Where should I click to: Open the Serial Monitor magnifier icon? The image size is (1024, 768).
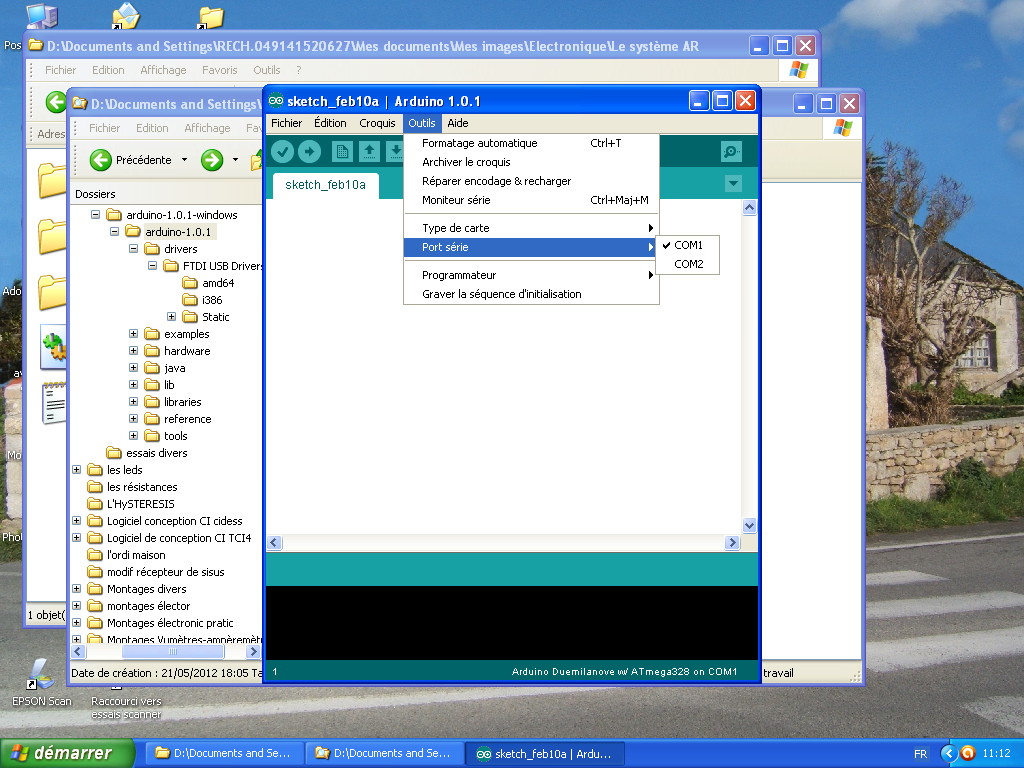(731, 151)
